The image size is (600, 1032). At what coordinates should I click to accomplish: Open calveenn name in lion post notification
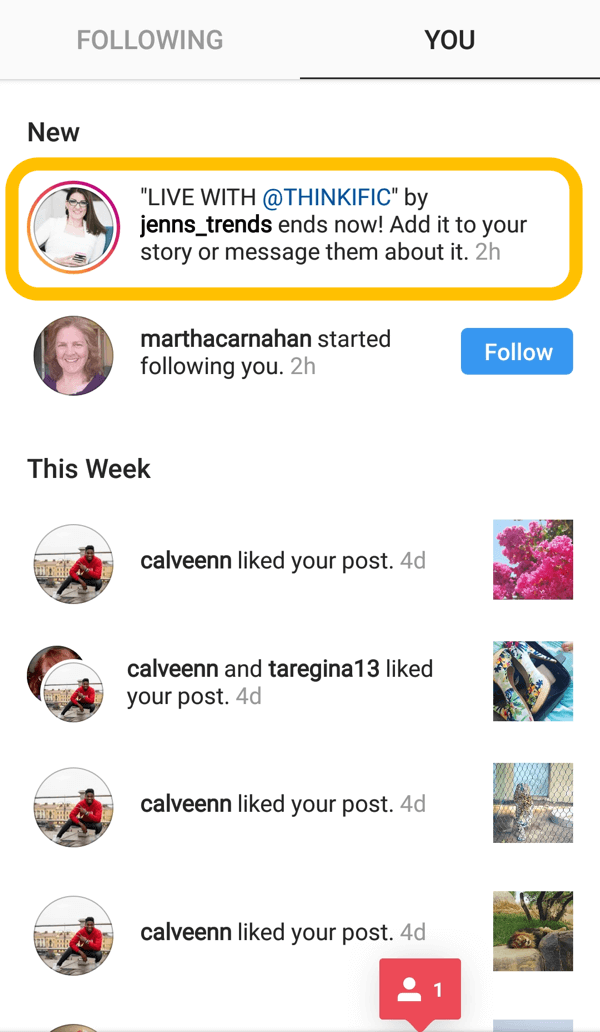click(186, 932)
